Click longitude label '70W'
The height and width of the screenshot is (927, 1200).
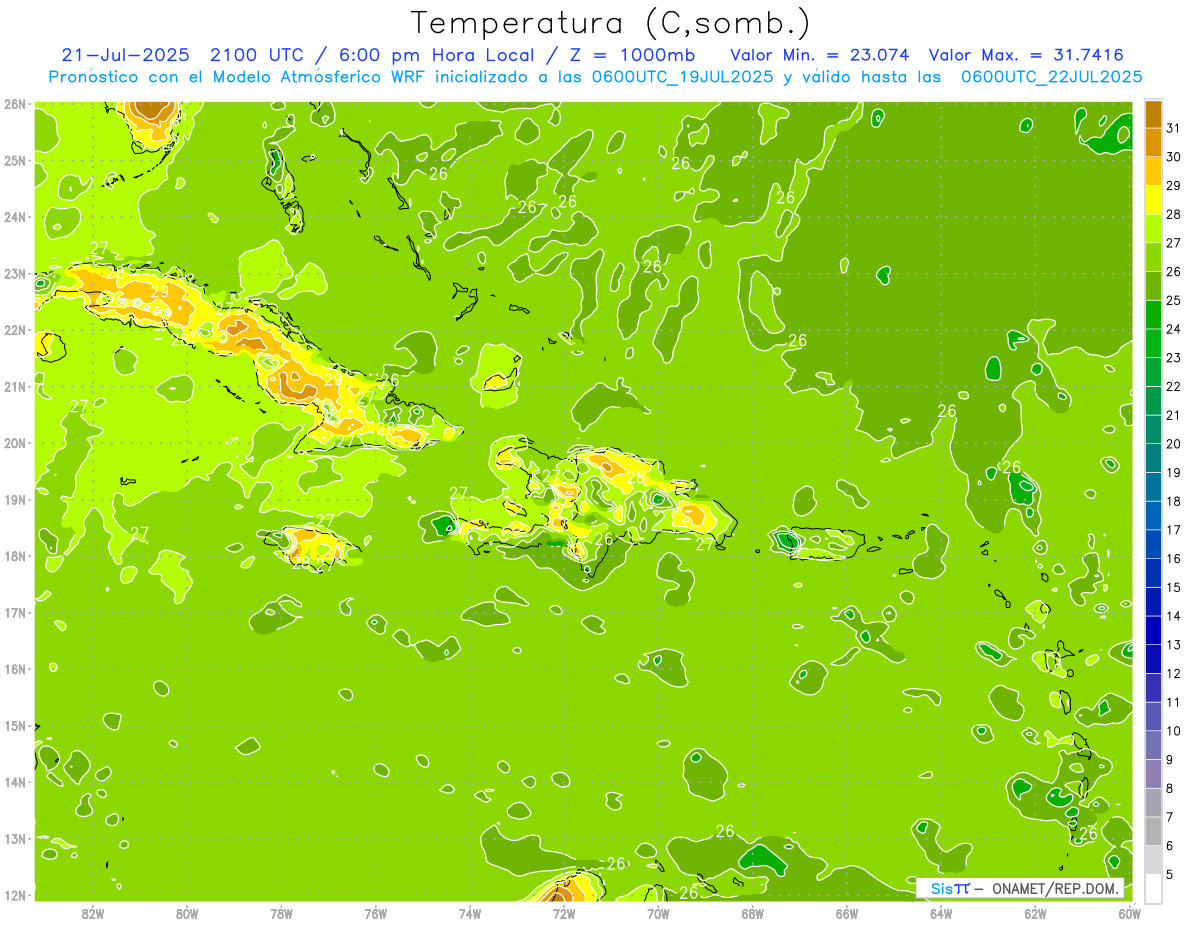pos(658,913)
